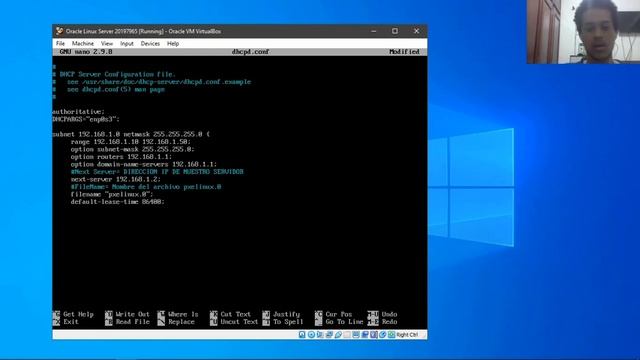Screen dimensions: 640x360
Task: Click the 'authoritative;' line
Action: [78, 112]
